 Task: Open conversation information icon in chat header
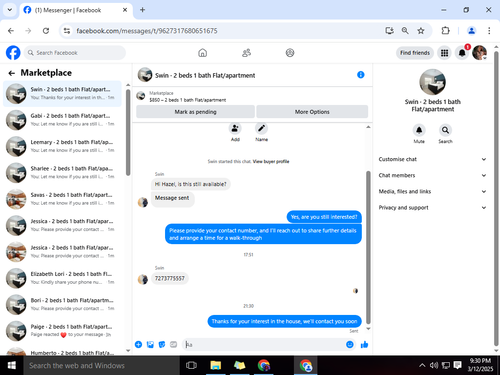(361, 75)
